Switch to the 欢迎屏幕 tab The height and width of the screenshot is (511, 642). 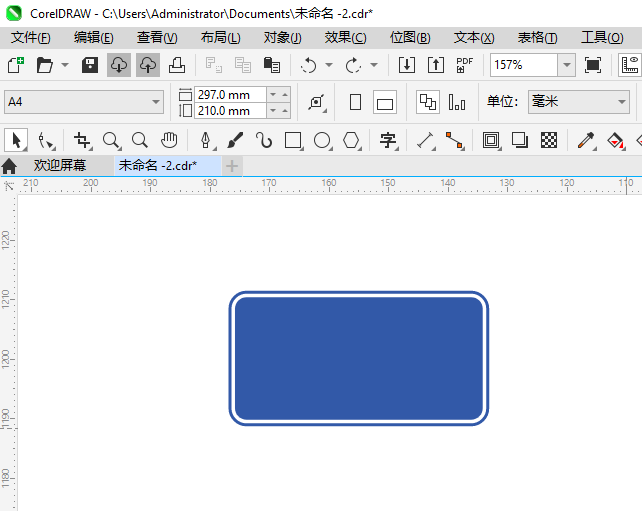pyautogui.click(x=60, y=166)
